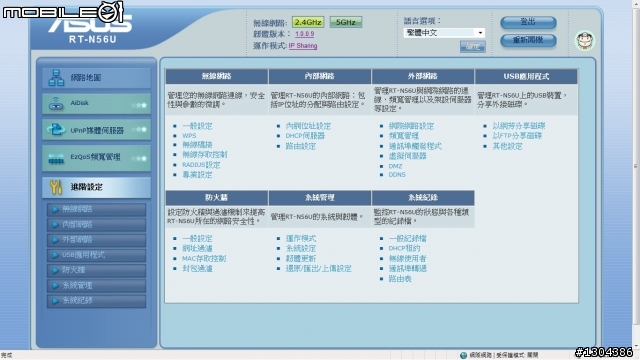Open EzQoS bandwidth management icon
The width and height of the screenshot is (640, 360).
pyautogui.click(x=56, y=158)
